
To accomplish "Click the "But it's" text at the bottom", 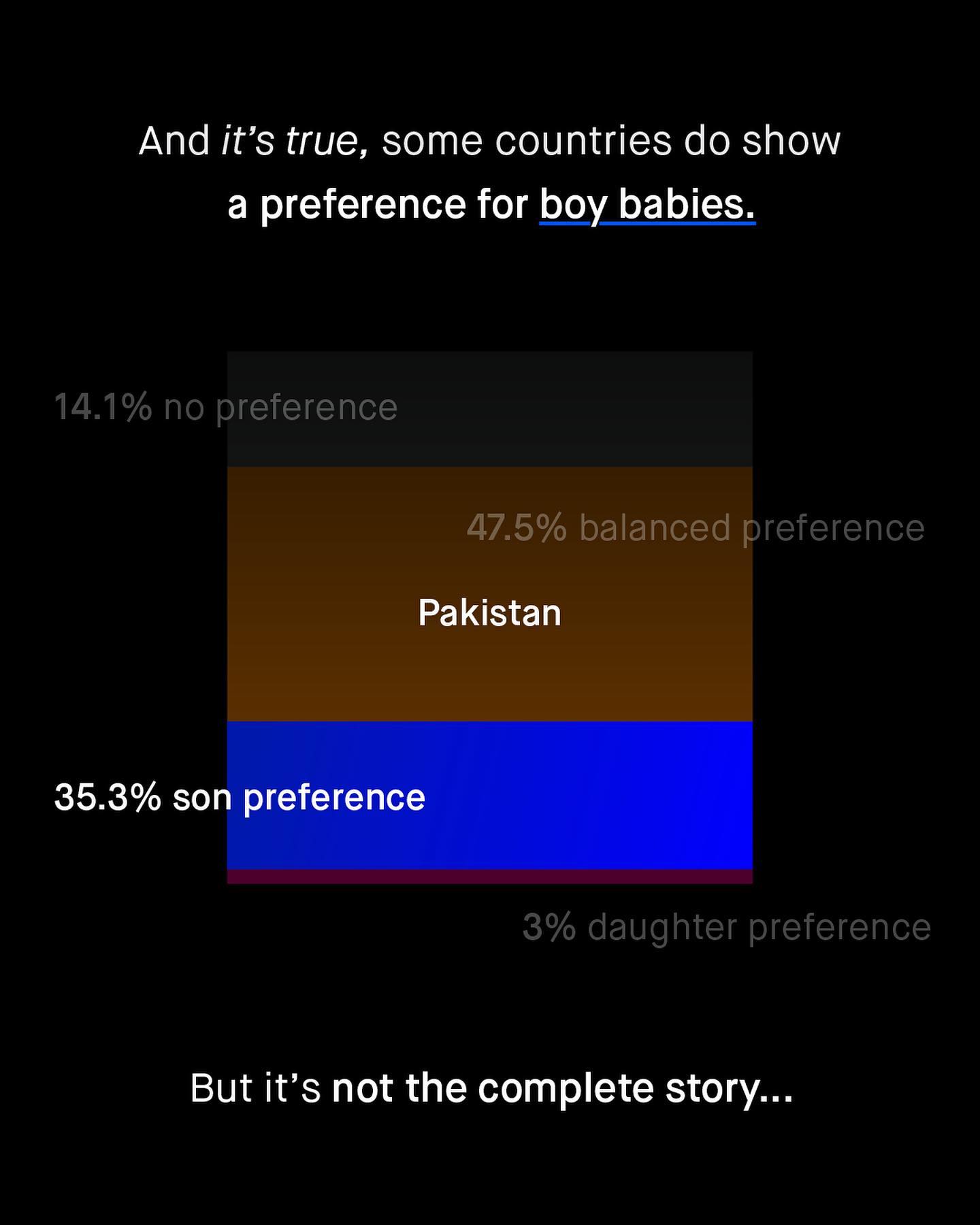I will pyautogui.click(x=255, y=1088).
